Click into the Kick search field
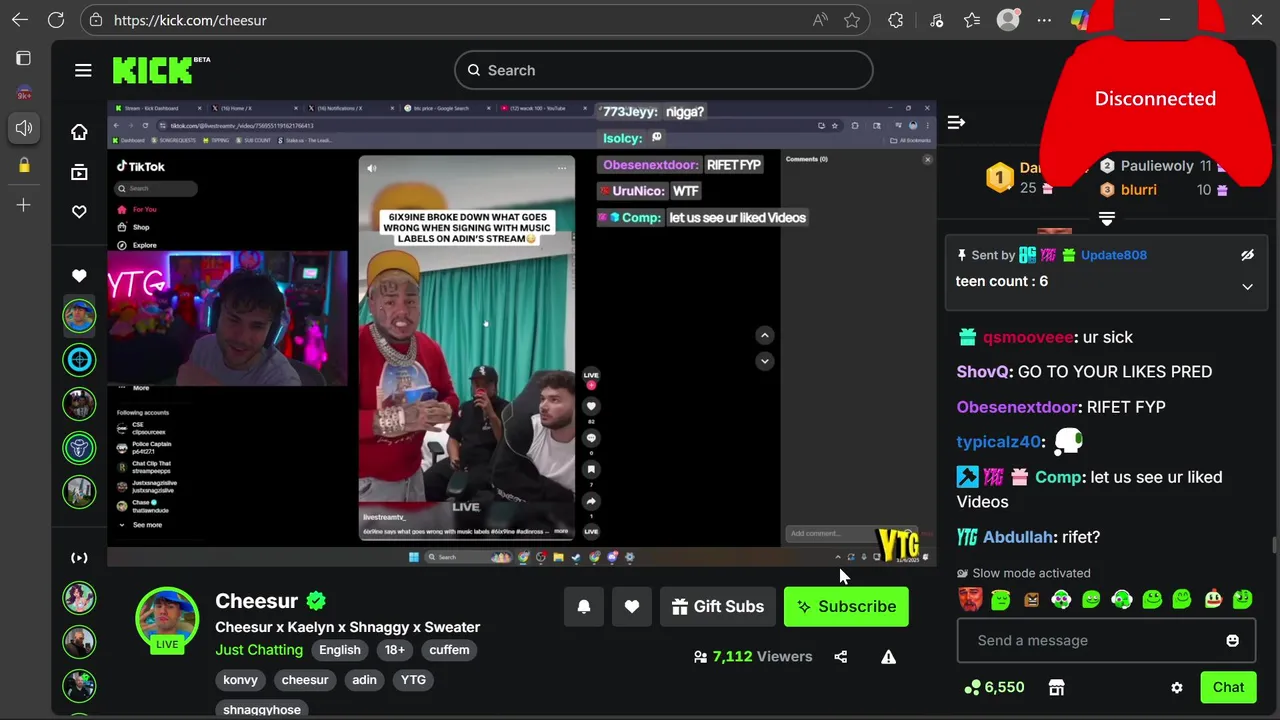The height and width of the screenshot is (720, 1280). click(664, 70)
